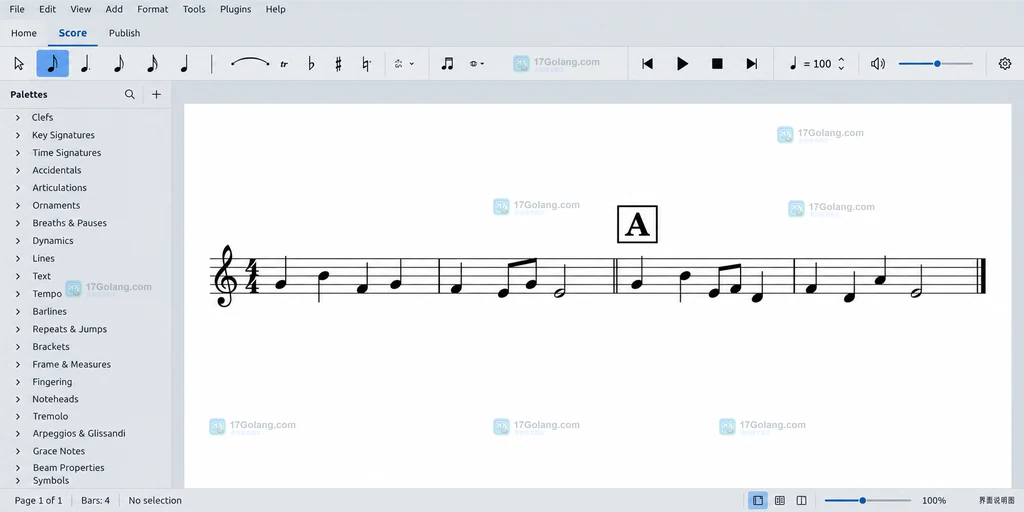Click the Bars: 4 status text
1024x512 pixels.
(x=95, y=500)
